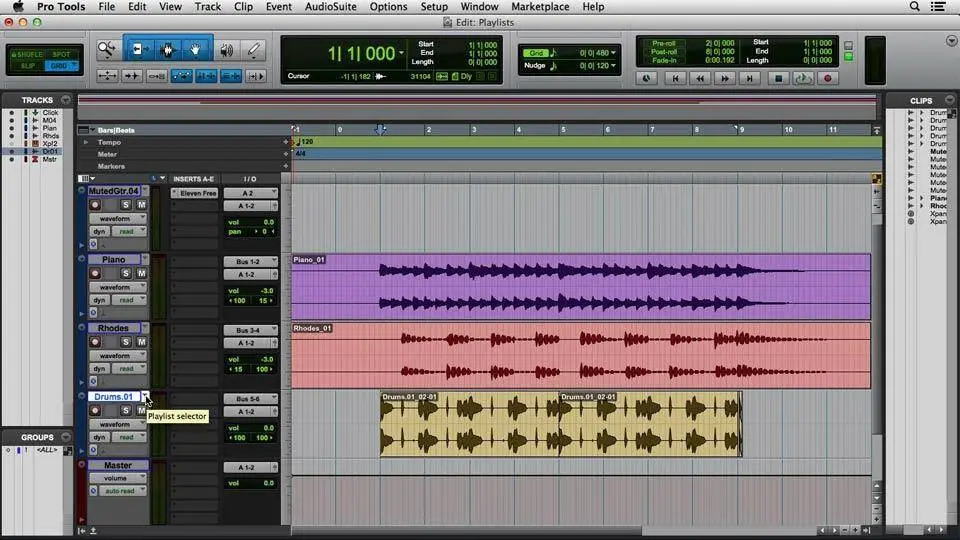Click Pre-roll button in transport
The height and width of the screenshot is (540, 960).
point(664,43)
